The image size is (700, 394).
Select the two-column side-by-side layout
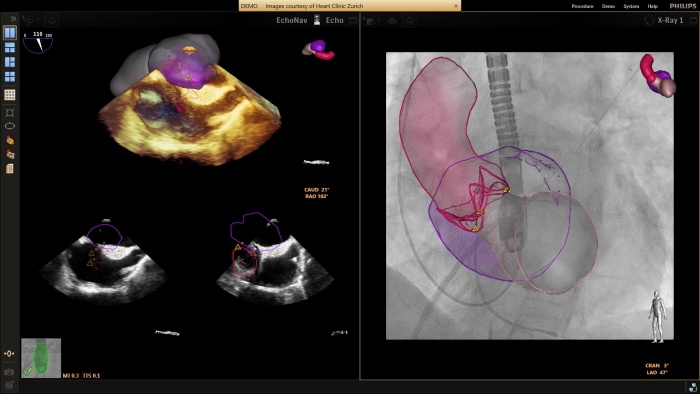pyautogui.click(x=10, y=33)
